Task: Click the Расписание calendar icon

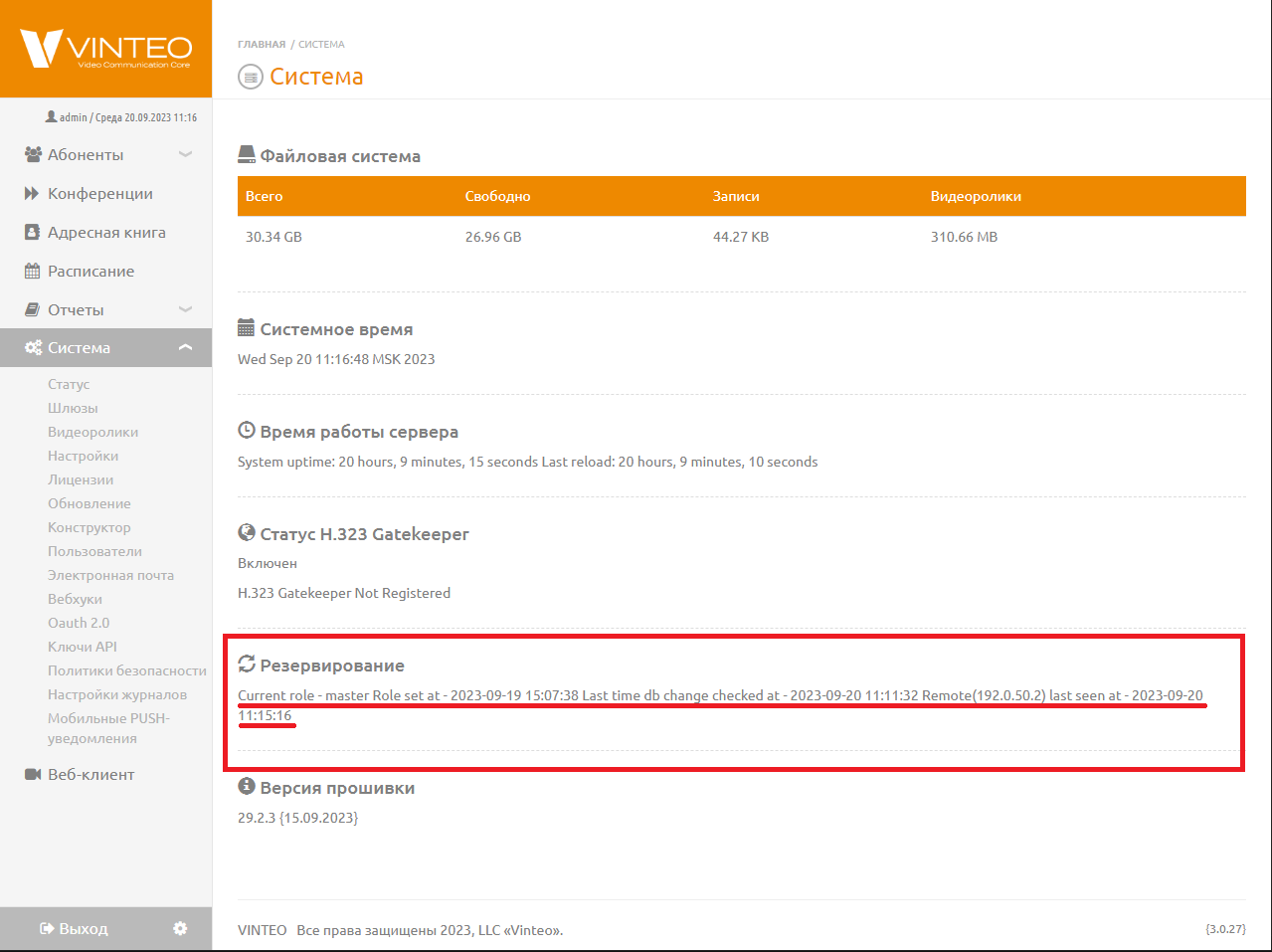Action: click(x=32, y=271)
